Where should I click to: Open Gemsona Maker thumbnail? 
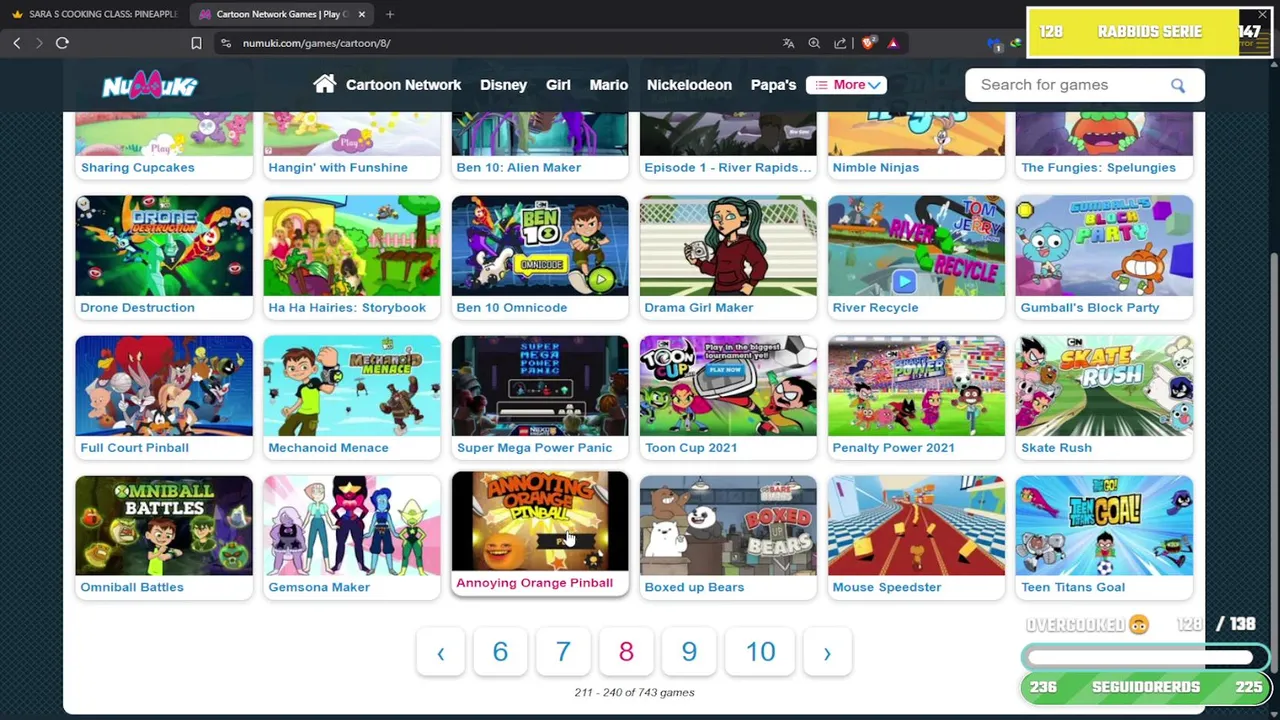352,526
